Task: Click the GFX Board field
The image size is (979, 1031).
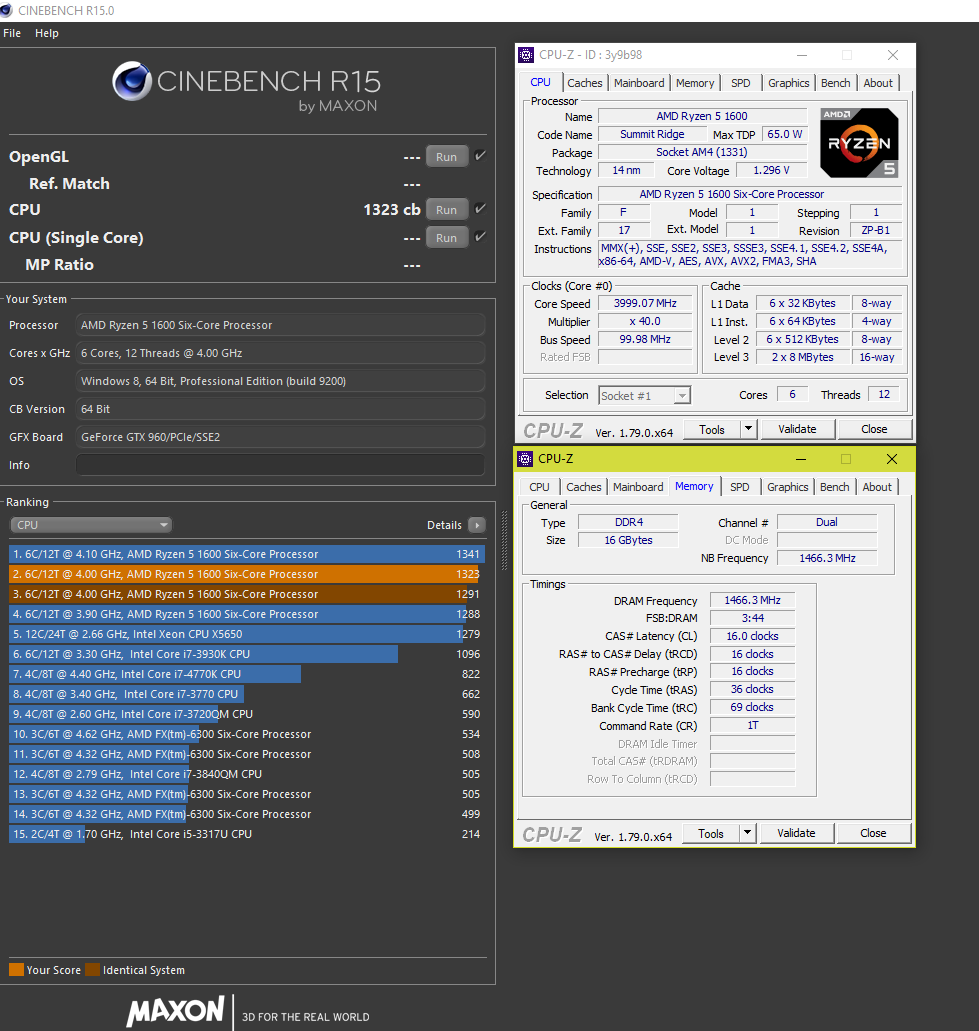Action: click(281, 437)
